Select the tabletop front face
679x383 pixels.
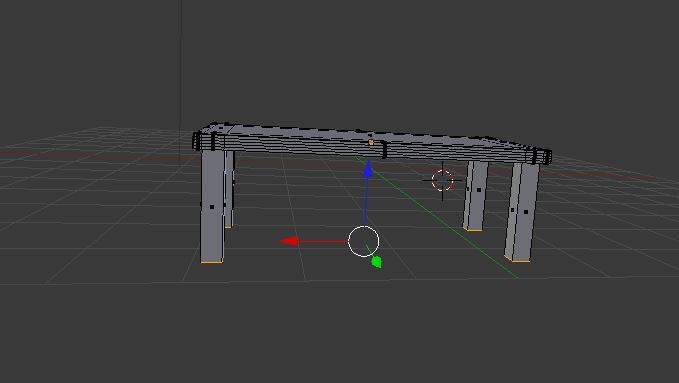coord(372,148)
